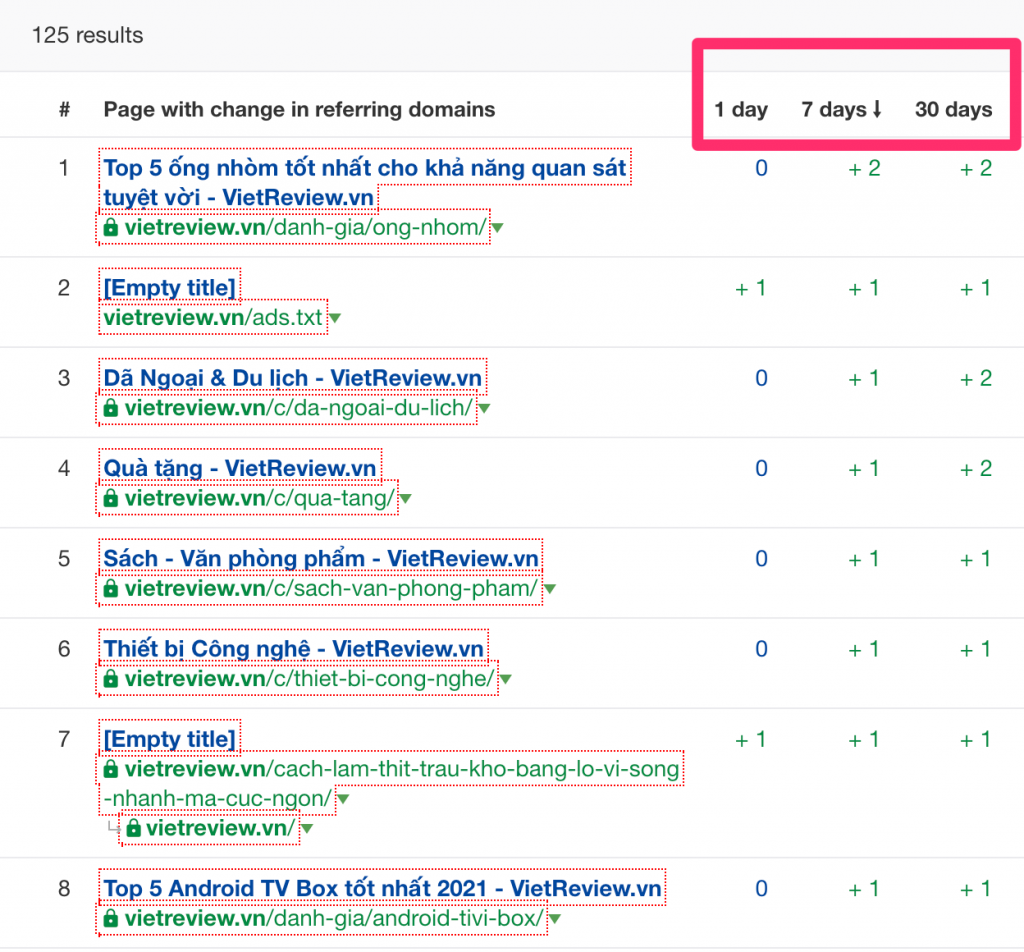The width and height of the screenshot is (1024, 952).
Task: Open the "Top 5 ống nhòm tốt nhất" page title
Action: pos(364,182)
